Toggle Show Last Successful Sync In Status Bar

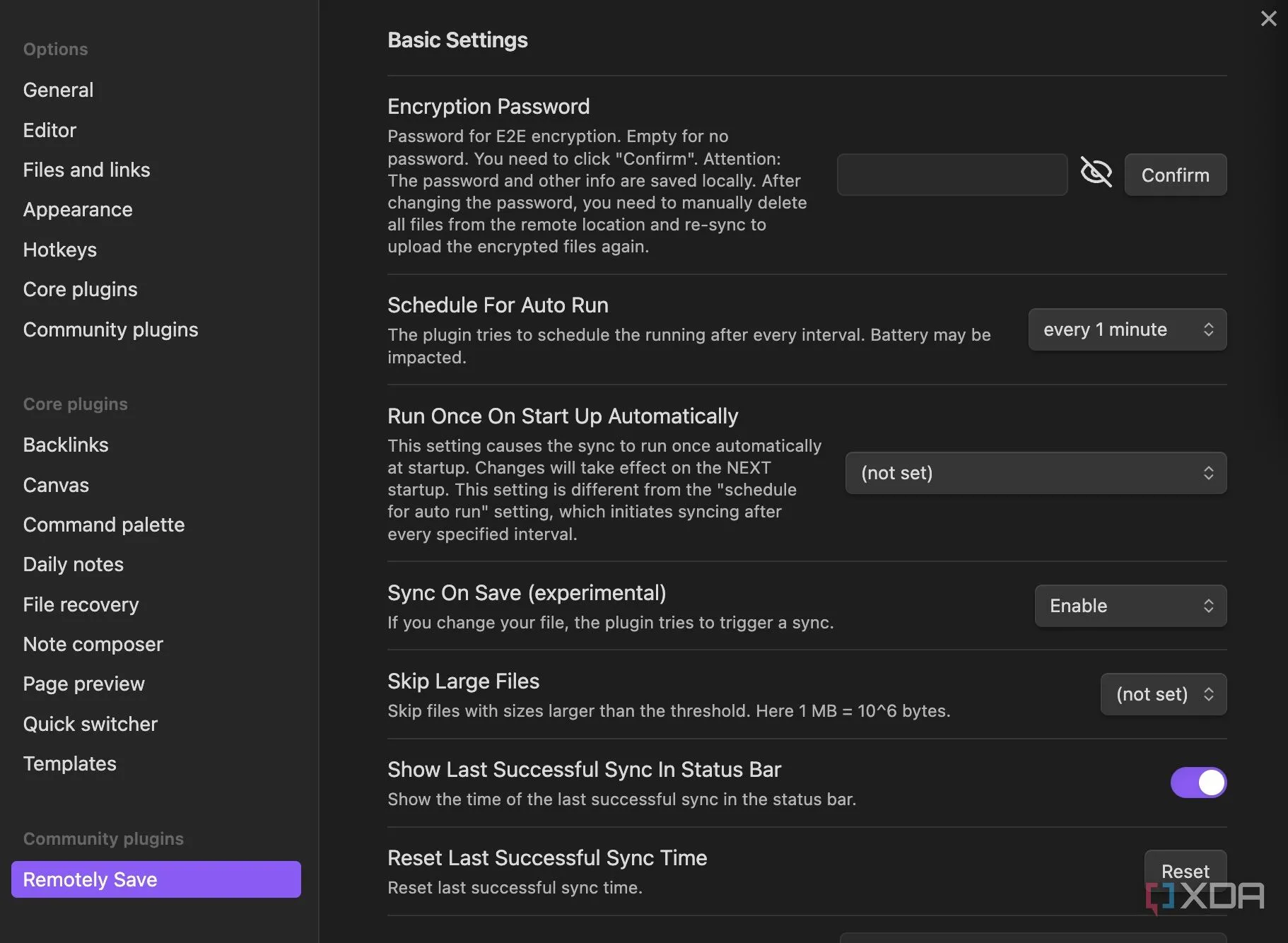pos(1199,783)
